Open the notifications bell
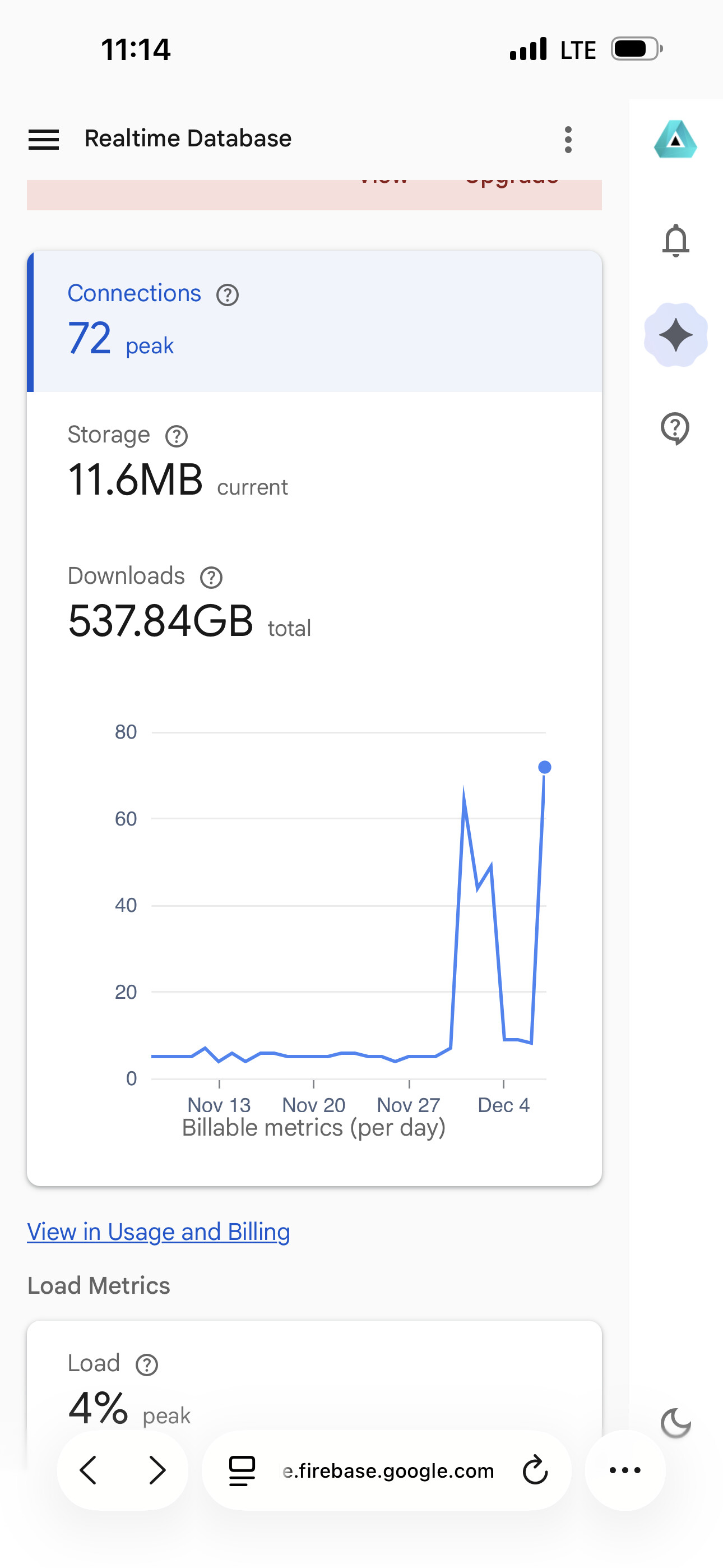Viewport: 723px width, 1568px height. tap(675, 241)
